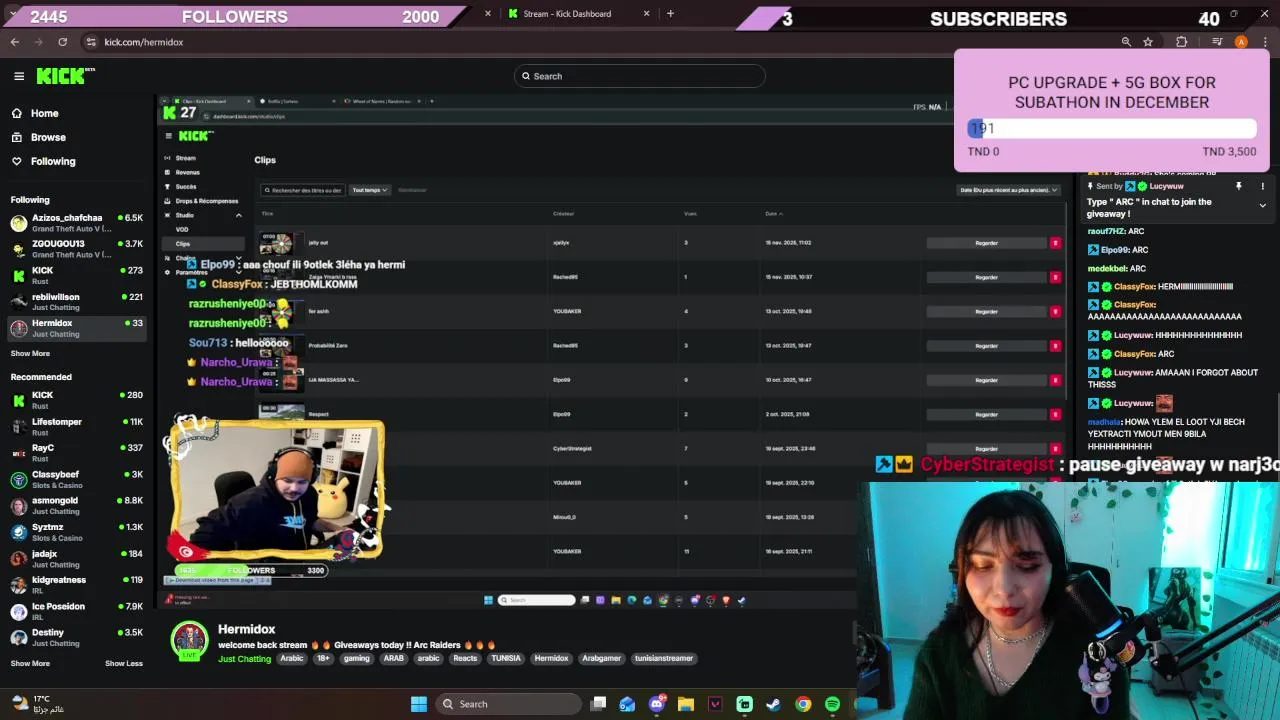Open 'Tout temps' dropdown in streamed dashboard
1280x720 pixels.
(369, 190)
